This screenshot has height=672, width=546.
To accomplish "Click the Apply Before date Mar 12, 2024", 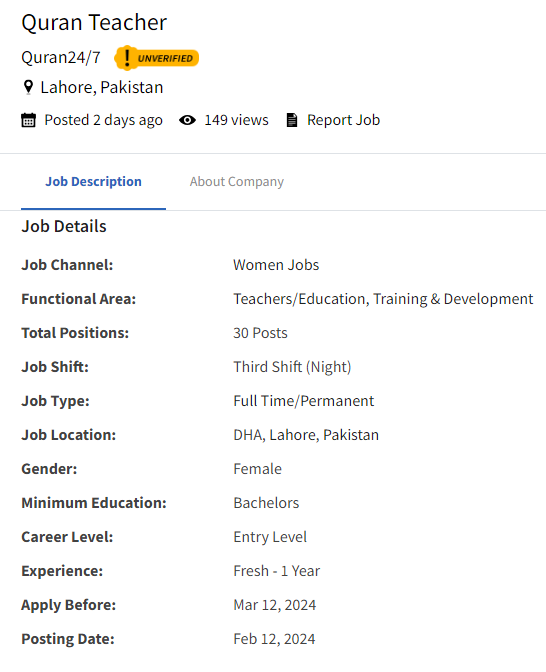I will (274, 605).
